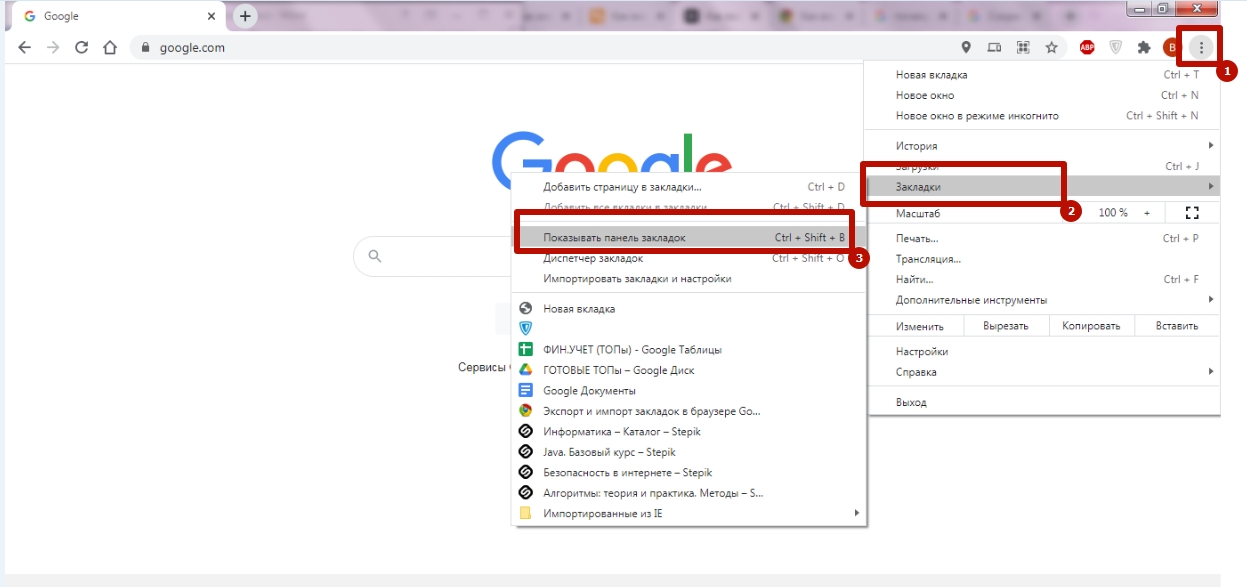This screenshot has height=587, width=1247.
Task: Generate a QR code via address bar icon
Action: click(x=1023, y=47)
